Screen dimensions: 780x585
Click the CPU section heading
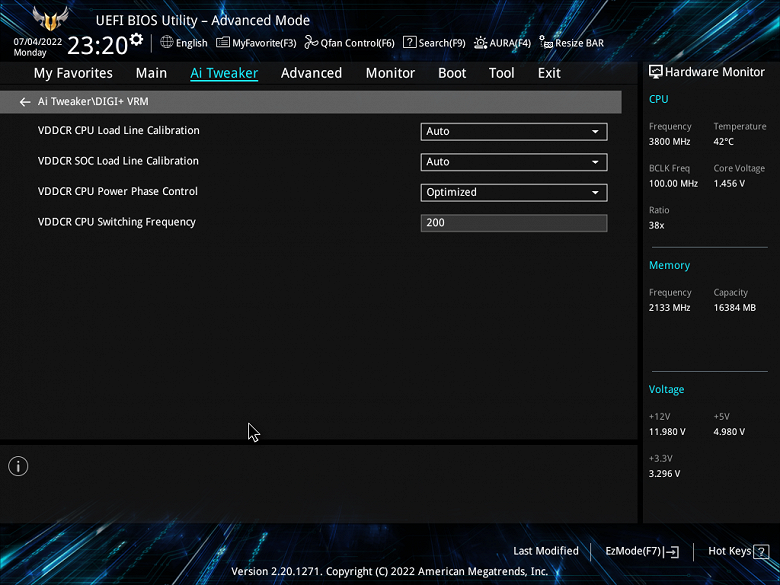point(659,99)
